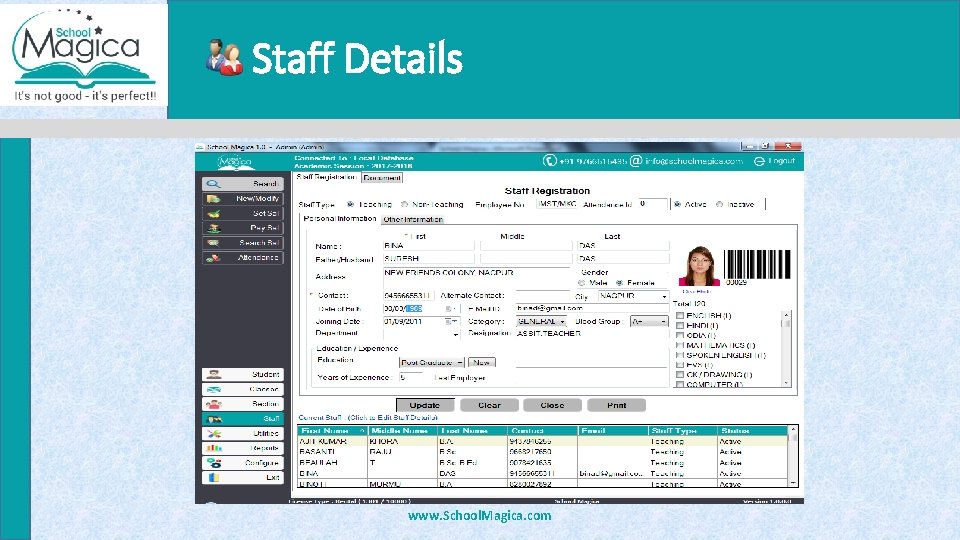Click the Clear button
The image size is (960, 540).
(x=489, y=405)
